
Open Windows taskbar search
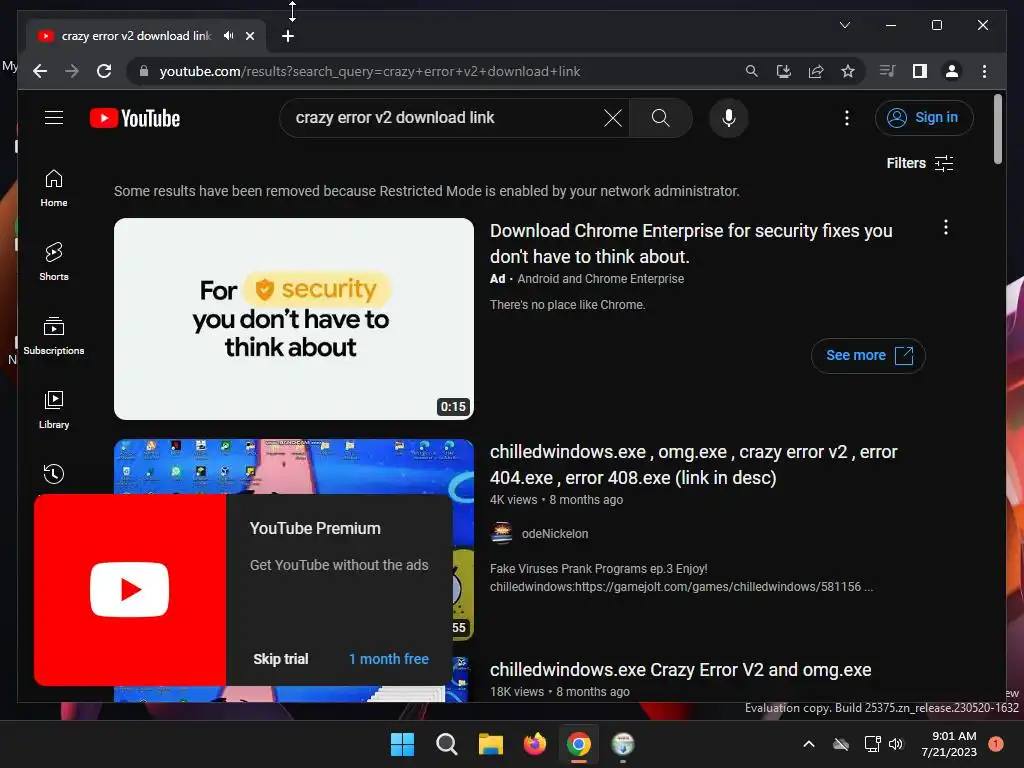[447, 744]
